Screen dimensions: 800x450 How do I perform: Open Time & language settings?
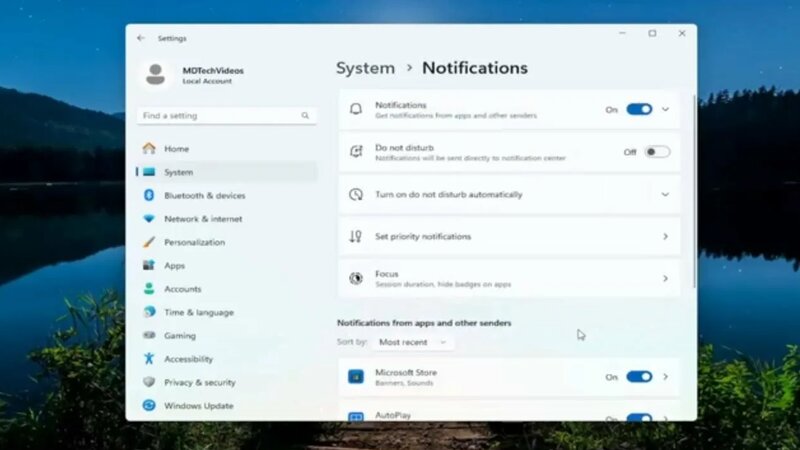click(x=227, y=312)
